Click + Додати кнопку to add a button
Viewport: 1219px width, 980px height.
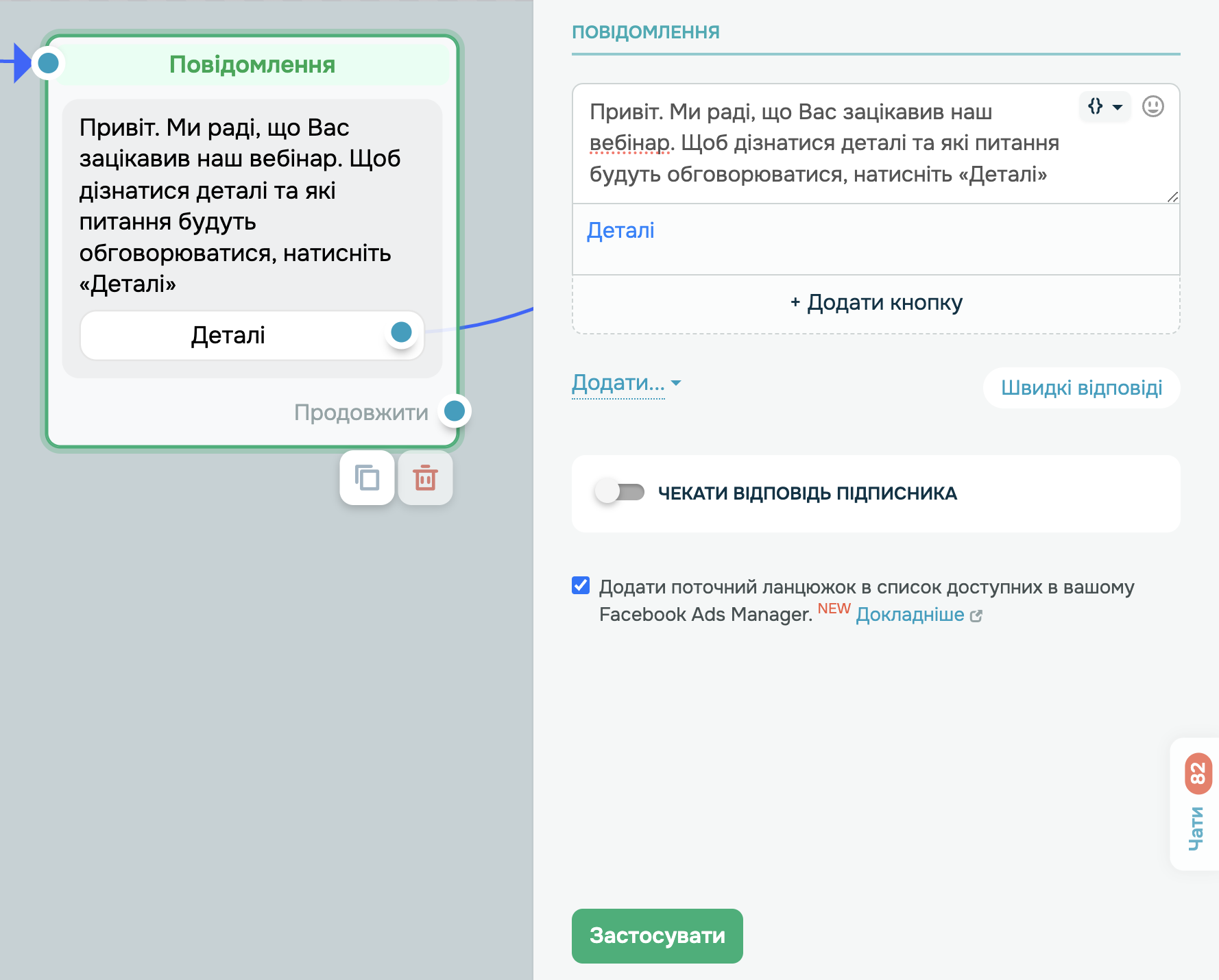(x=876, y=302)
